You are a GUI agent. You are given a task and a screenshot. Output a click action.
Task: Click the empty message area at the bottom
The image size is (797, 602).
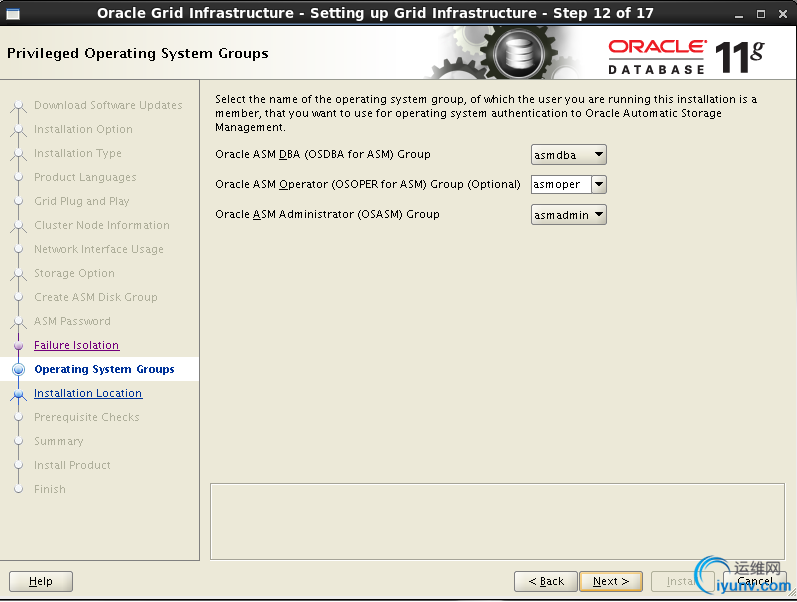pos(497,522)
